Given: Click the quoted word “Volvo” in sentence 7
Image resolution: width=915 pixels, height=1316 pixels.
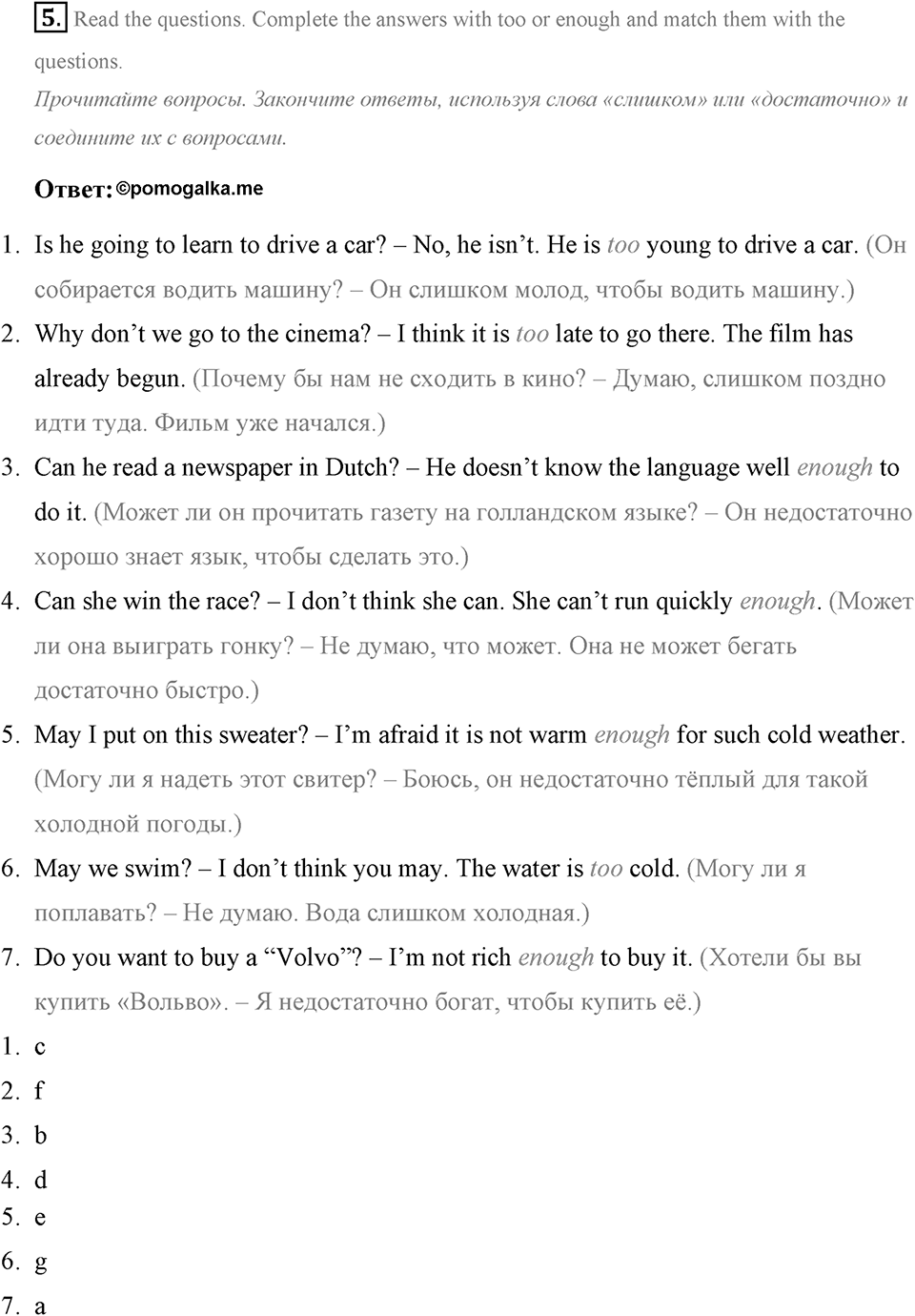Looking at the screenshot, I should (308, 957).
